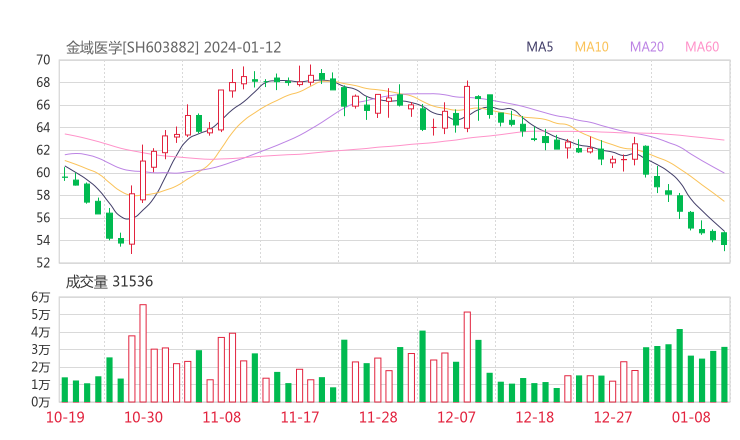This screenshot has height=440, width=740.
Task: Click the 64 price axis label
Action: point(43,127)
